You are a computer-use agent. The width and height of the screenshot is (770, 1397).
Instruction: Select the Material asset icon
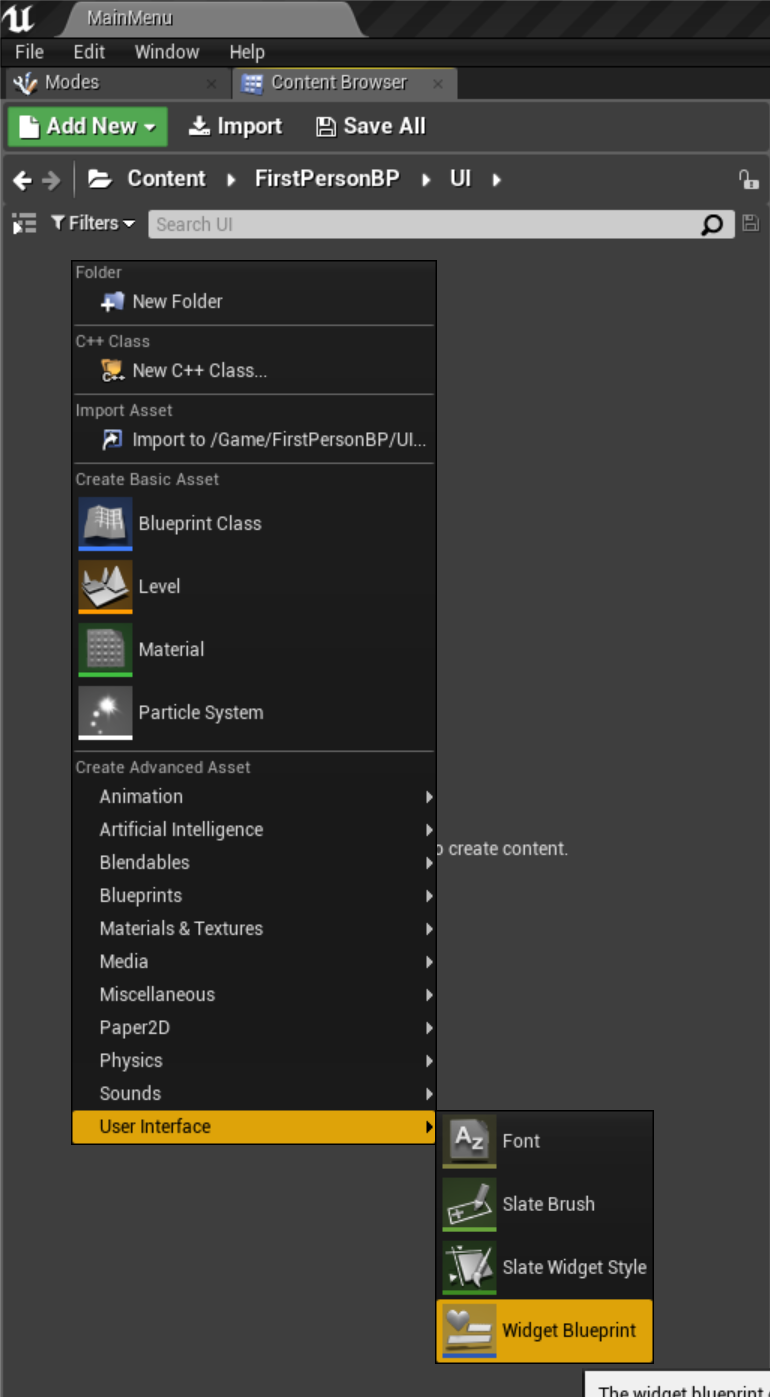pyautogui.click(x=105, y=649)
